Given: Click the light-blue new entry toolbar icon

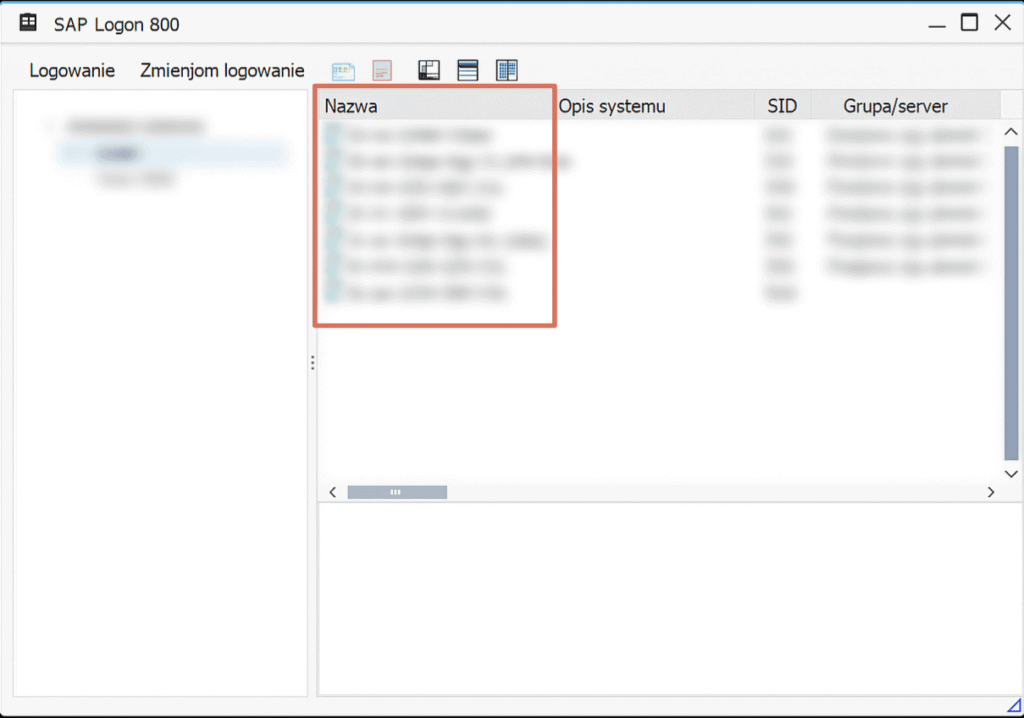Looking at the screenshot, I should [x=344, y=71].
